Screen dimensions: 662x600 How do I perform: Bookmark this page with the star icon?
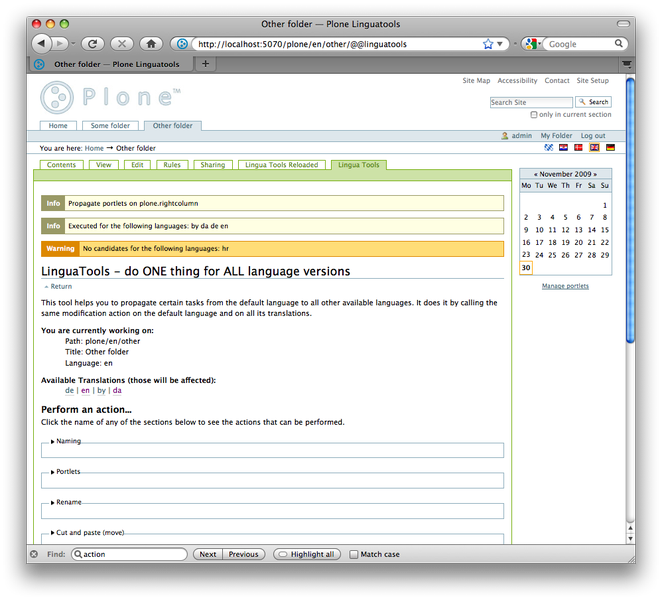488,44
